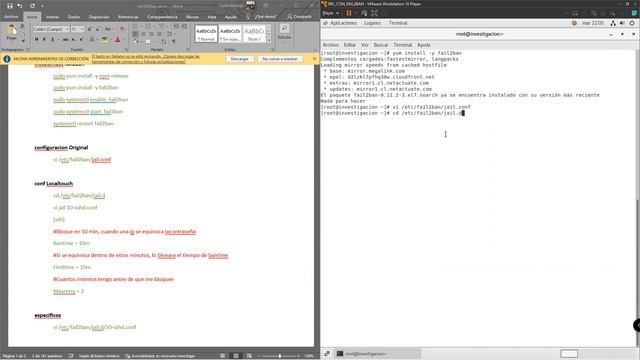Open quick access toolbar customize arrow
Image resolution: width=640 pixels, height=360 pixels.
pos(42,6)
